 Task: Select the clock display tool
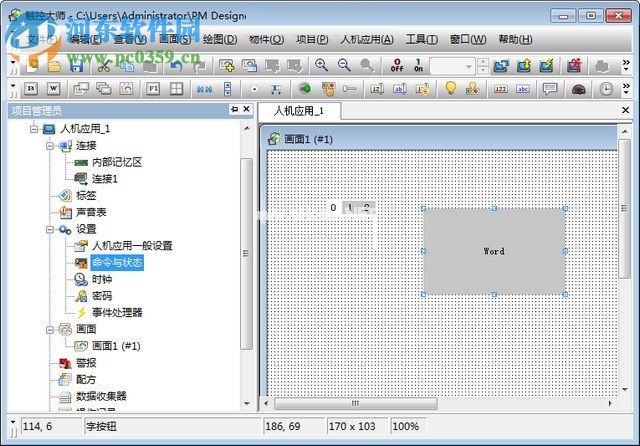(606, 89)
